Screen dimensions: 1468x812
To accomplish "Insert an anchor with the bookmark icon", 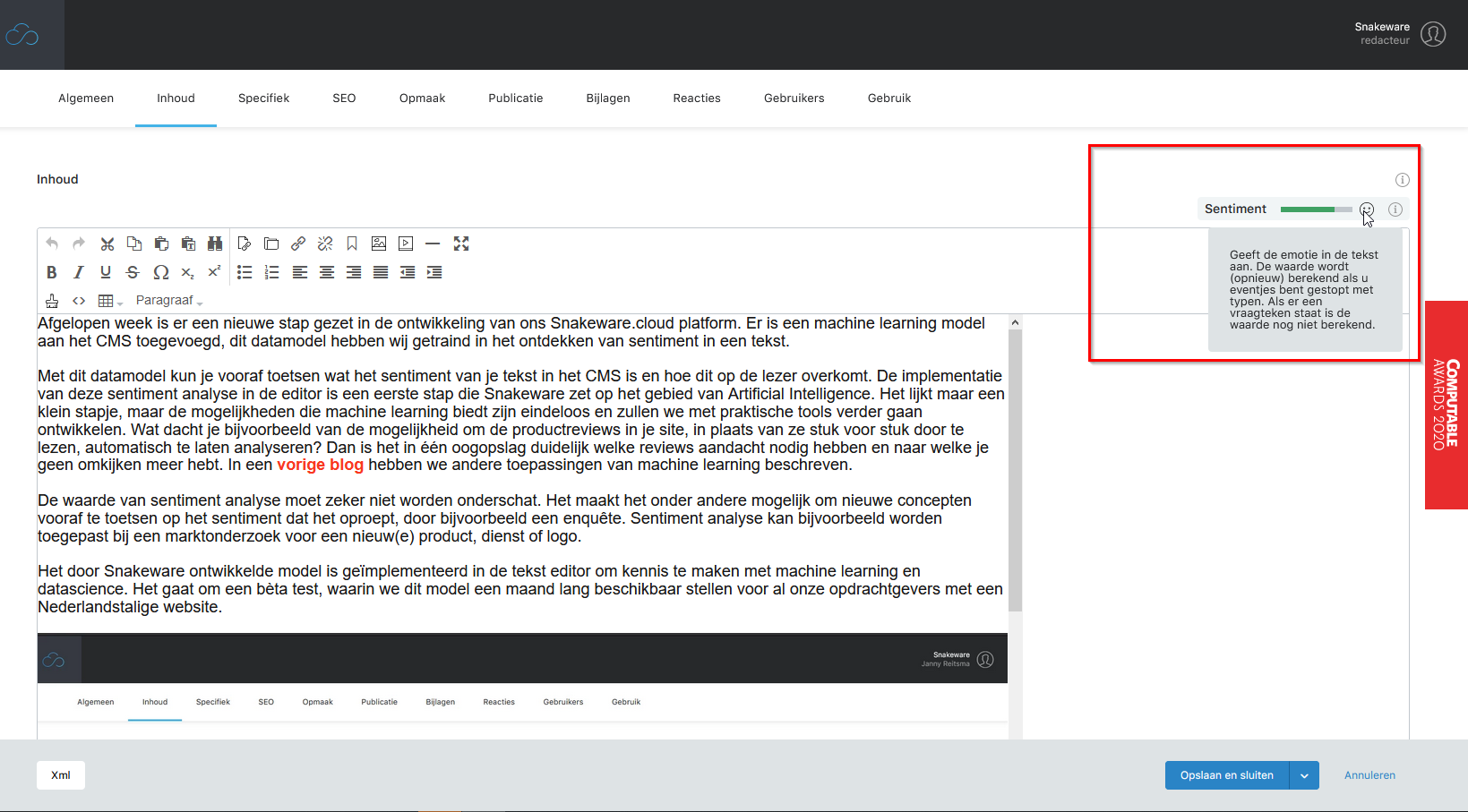I will click(352, 244).
